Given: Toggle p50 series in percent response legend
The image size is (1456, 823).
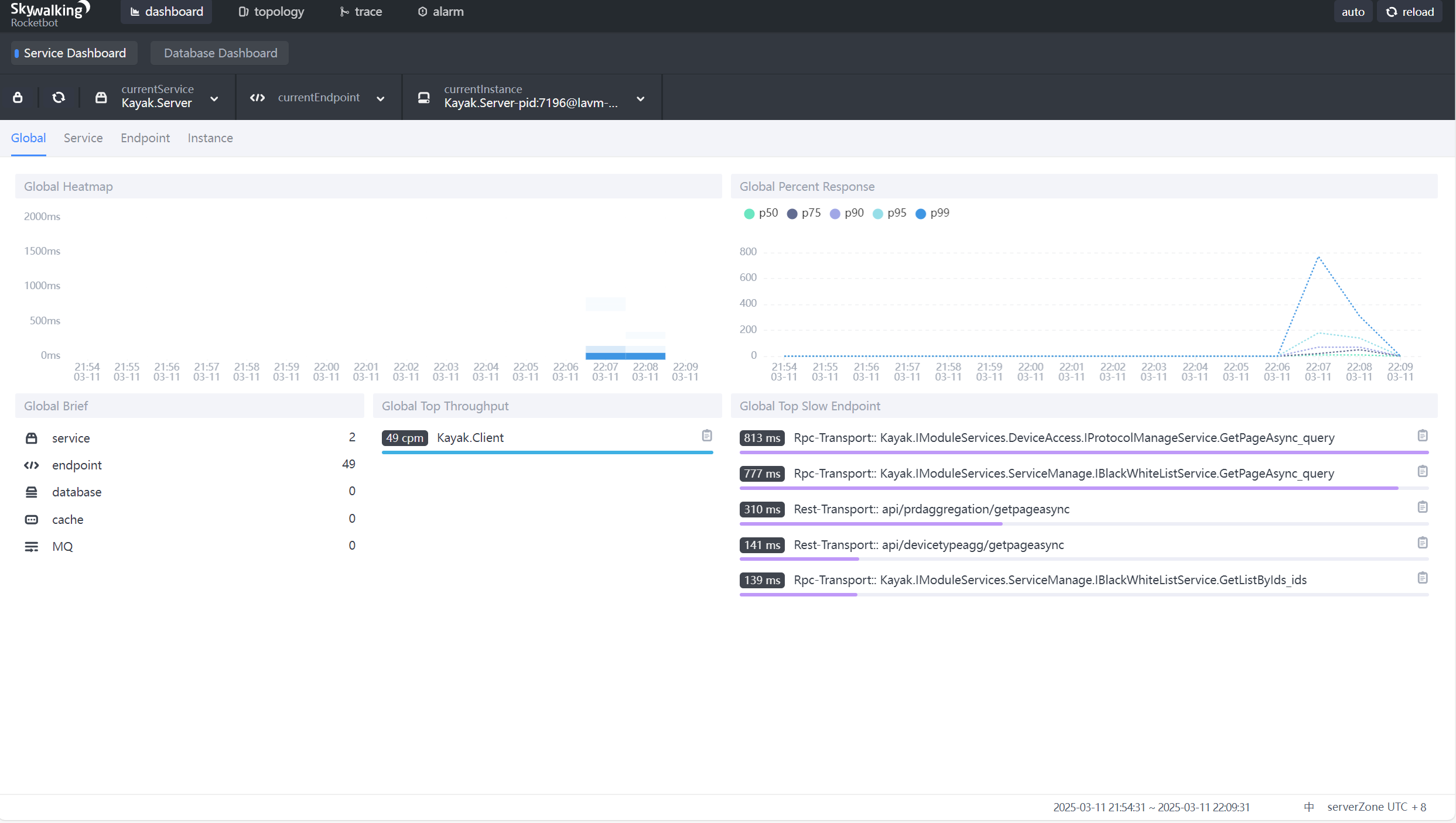Looking at the screenshot, I should coord(760,213).
